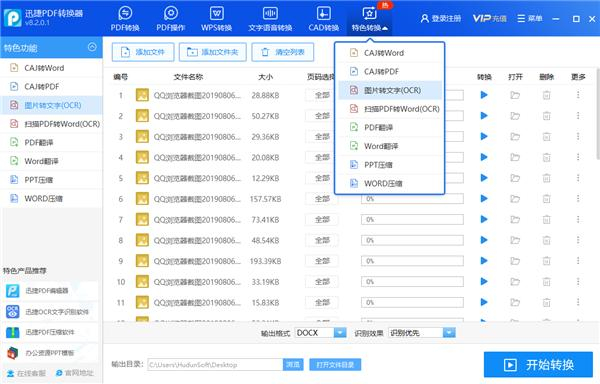This screenshot has height=384, width=600.
Task: Open page selection 全部 for file 8
Action: [x=322, y=240]
